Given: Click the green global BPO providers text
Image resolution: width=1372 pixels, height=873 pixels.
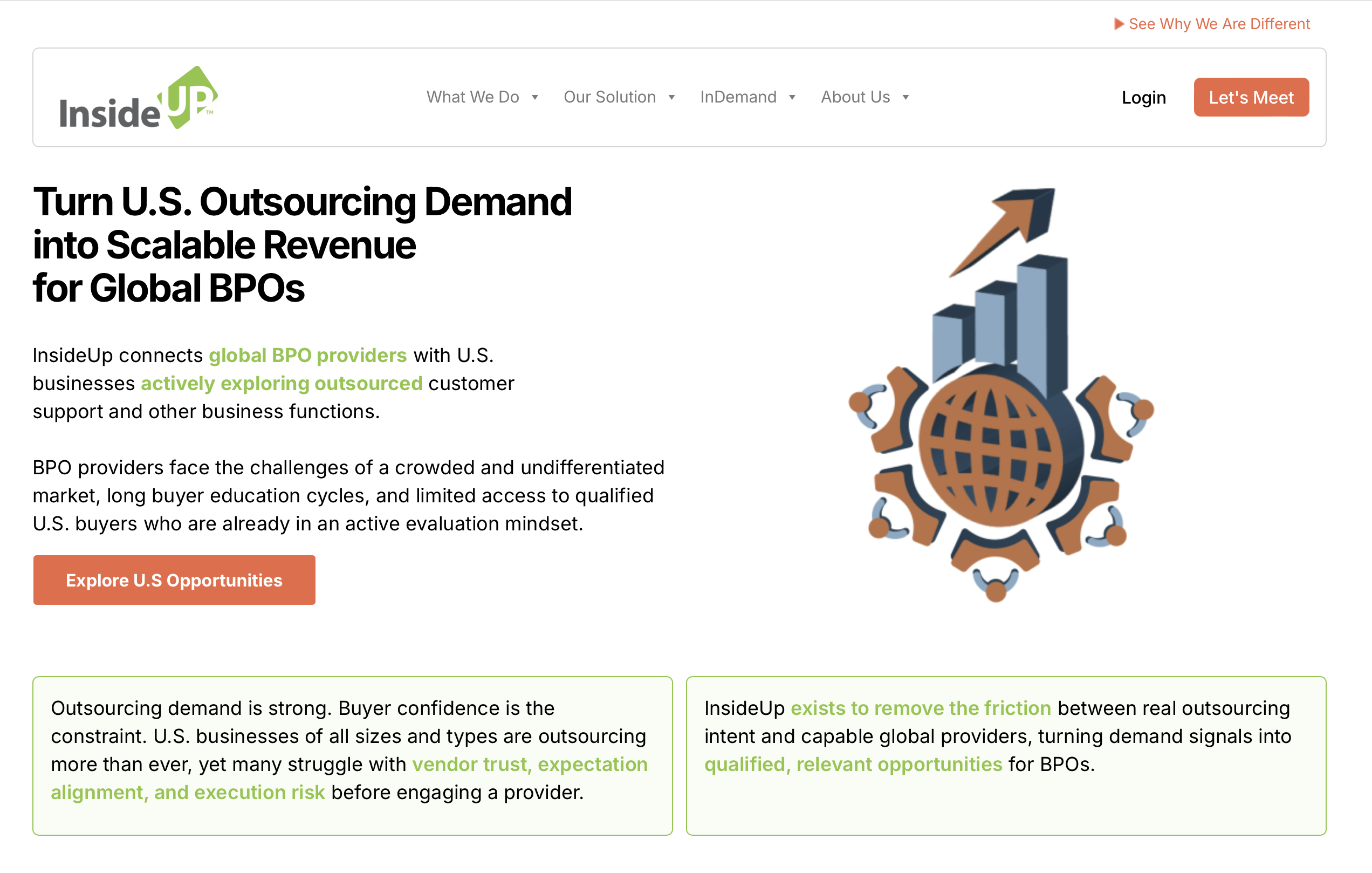Looking at the screenshot, I should coord(307,356).
